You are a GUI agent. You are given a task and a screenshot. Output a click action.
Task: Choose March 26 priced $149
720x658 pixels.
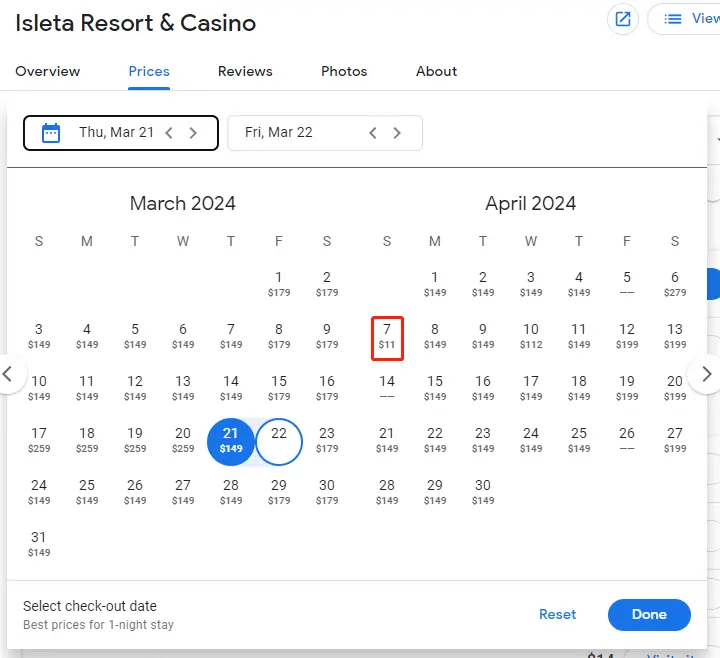point(135,491)
